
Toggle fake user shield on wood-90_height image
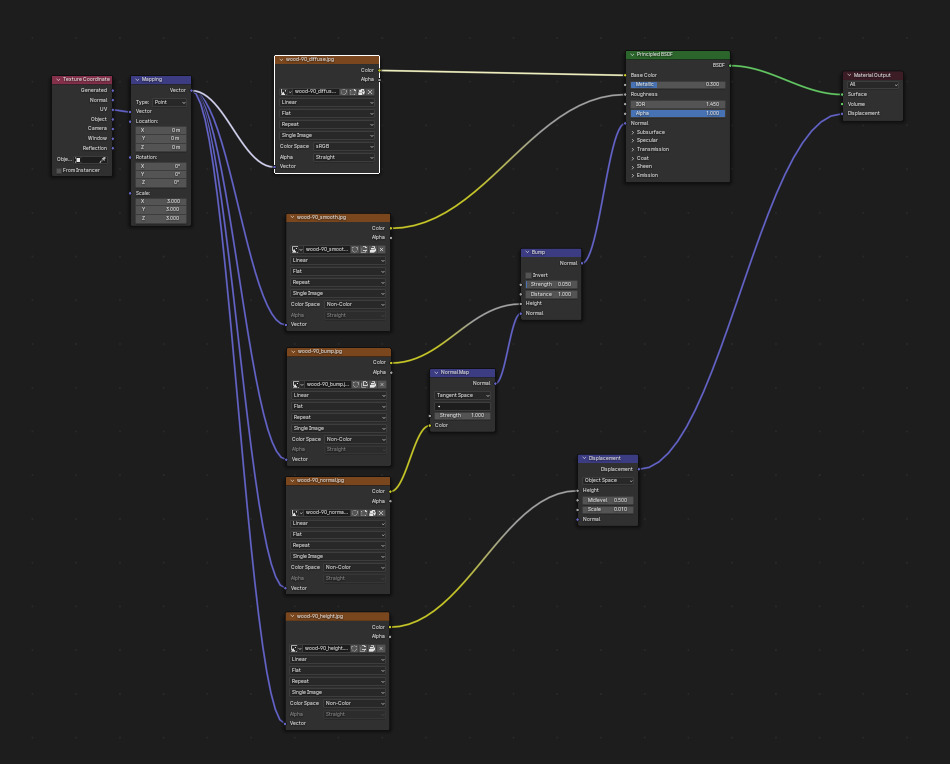[x=354, y=649]
